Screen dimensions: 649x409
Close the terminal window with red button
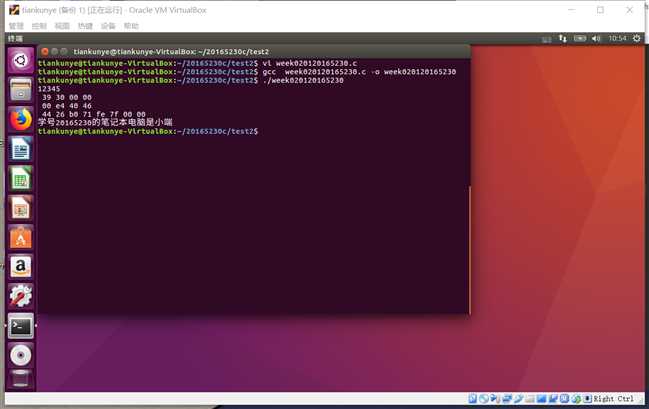click(x=45, y=51)
